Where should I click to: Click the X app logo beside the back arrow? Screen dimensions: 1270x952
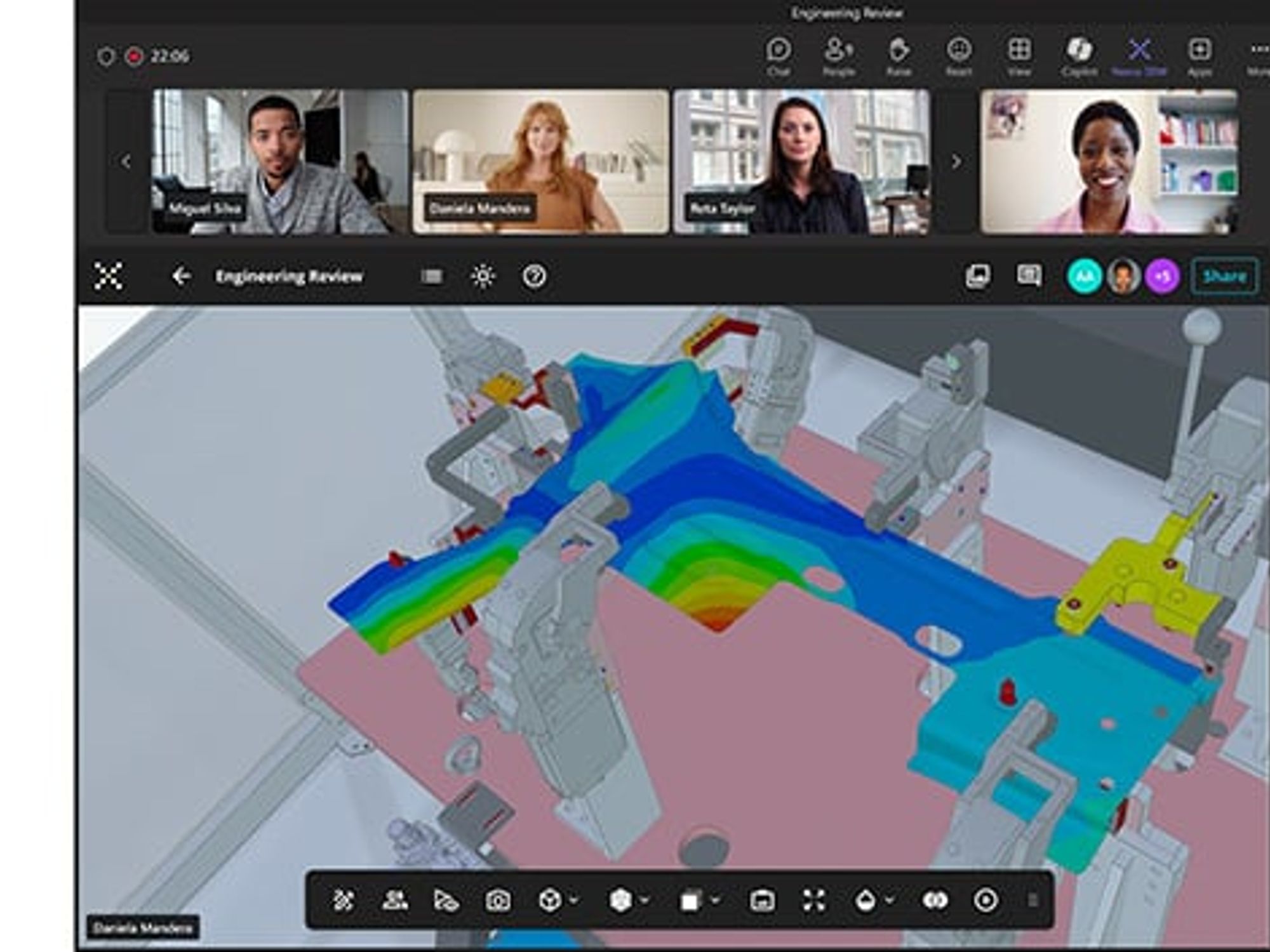coord(108,276)
